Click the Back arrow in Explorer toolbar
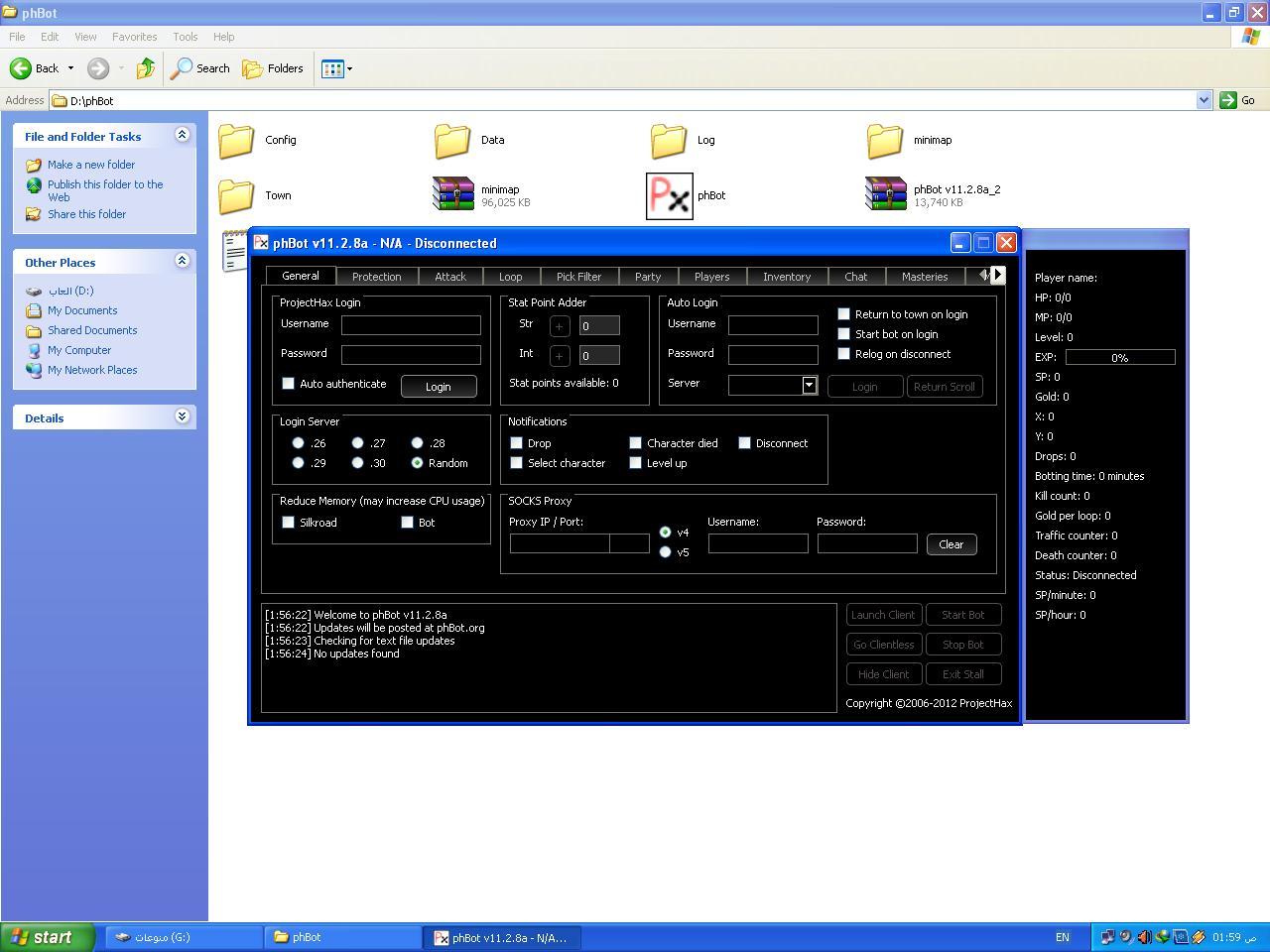The image size is (1270, 952). click(x=21, y=68)
